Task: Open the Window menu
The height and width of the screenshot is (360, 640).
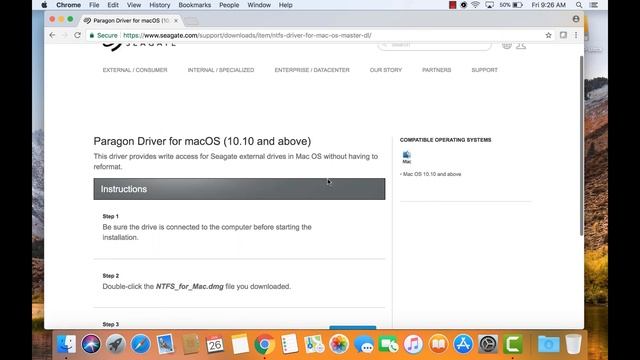Action: 259,5
